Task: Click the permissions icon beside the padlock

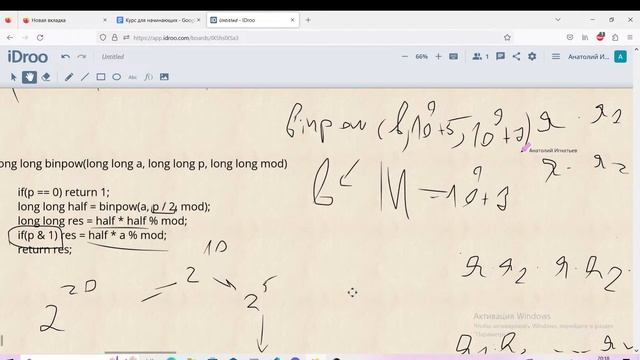Action: (x=126, y=38)
